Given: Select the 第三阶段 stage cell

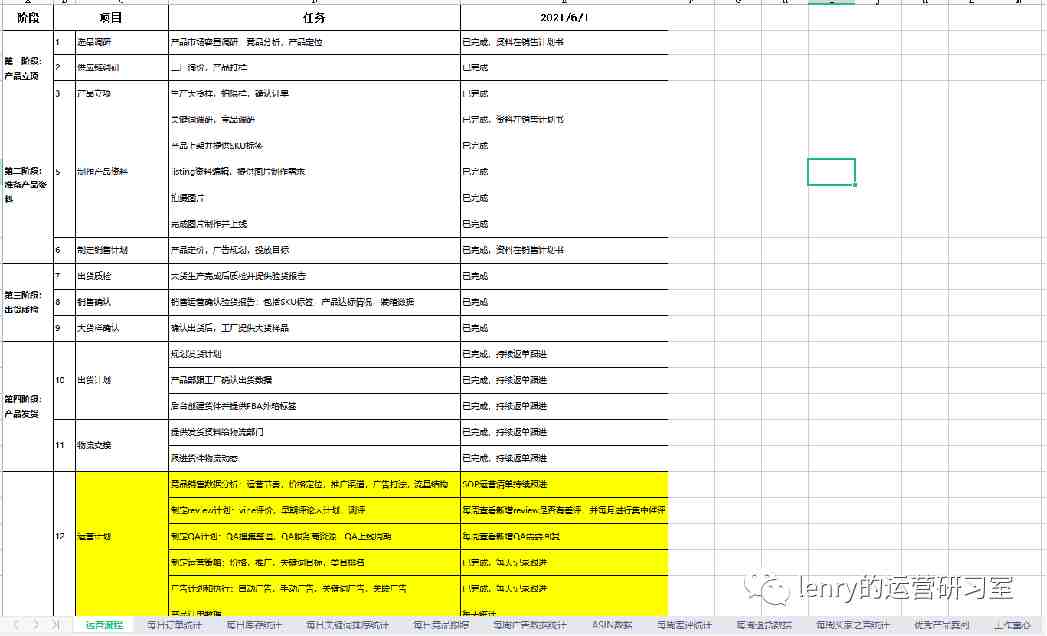Looking at the screenshot, I should coord(27,302).
